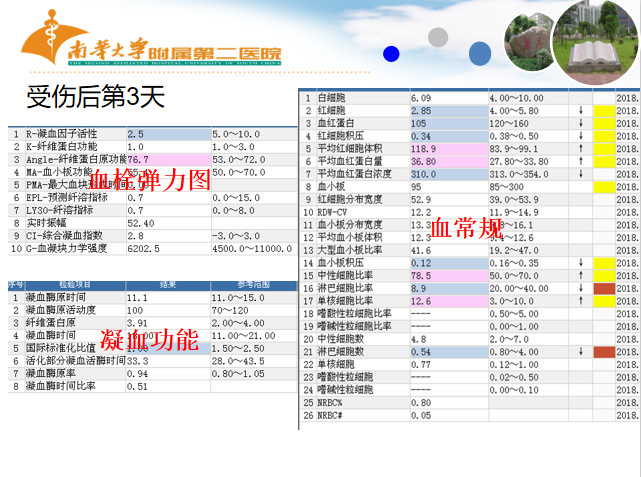
Task: Click the down arrow in the 红细胞 row
Action: (581, 110)
